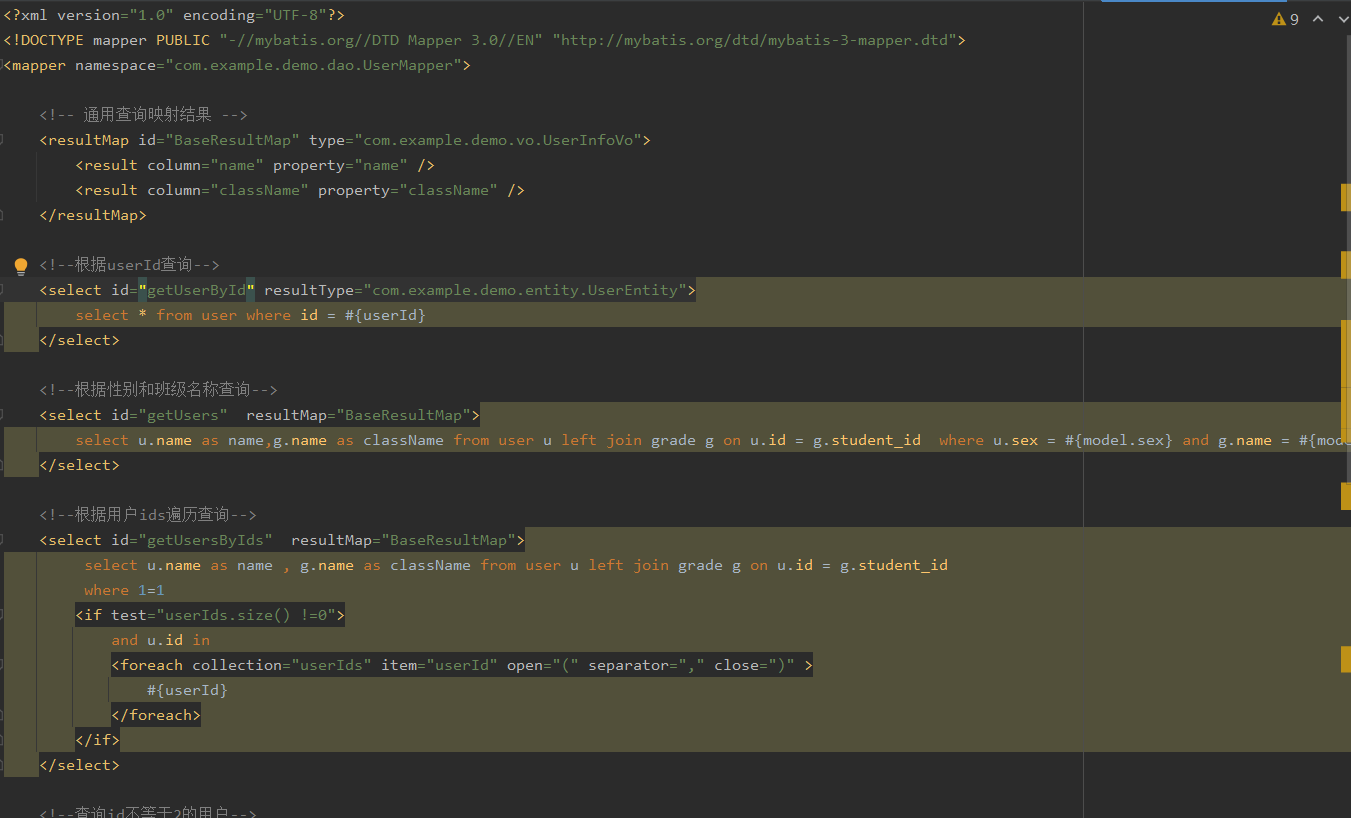Image resolution: width=1351 pixels, height=818 pixels.
Task: Jump to previous highlighted problem arrow
Action: click(x=1317, y=19)
